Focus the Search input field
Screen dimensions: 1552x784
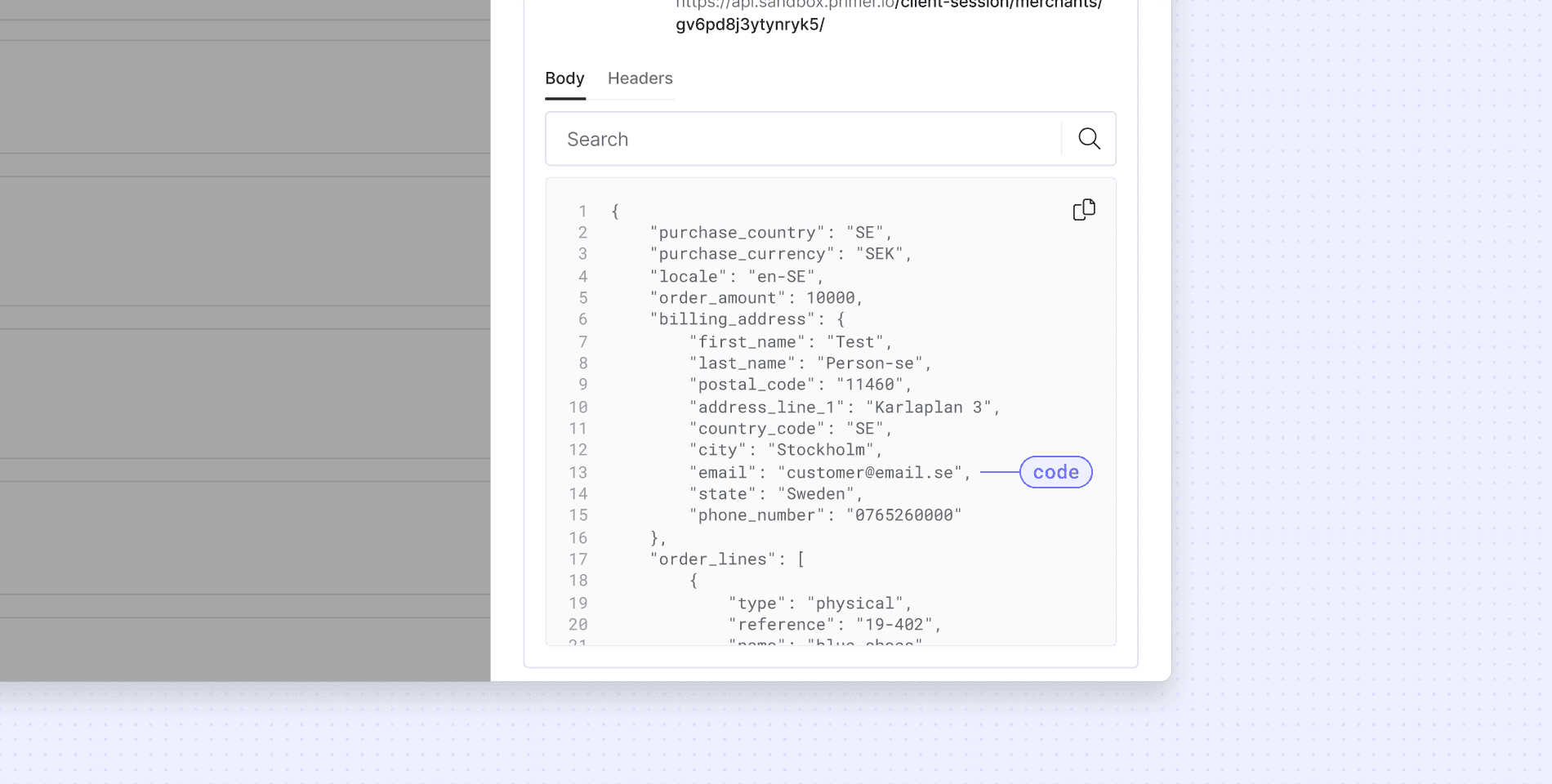pos(803,139)
